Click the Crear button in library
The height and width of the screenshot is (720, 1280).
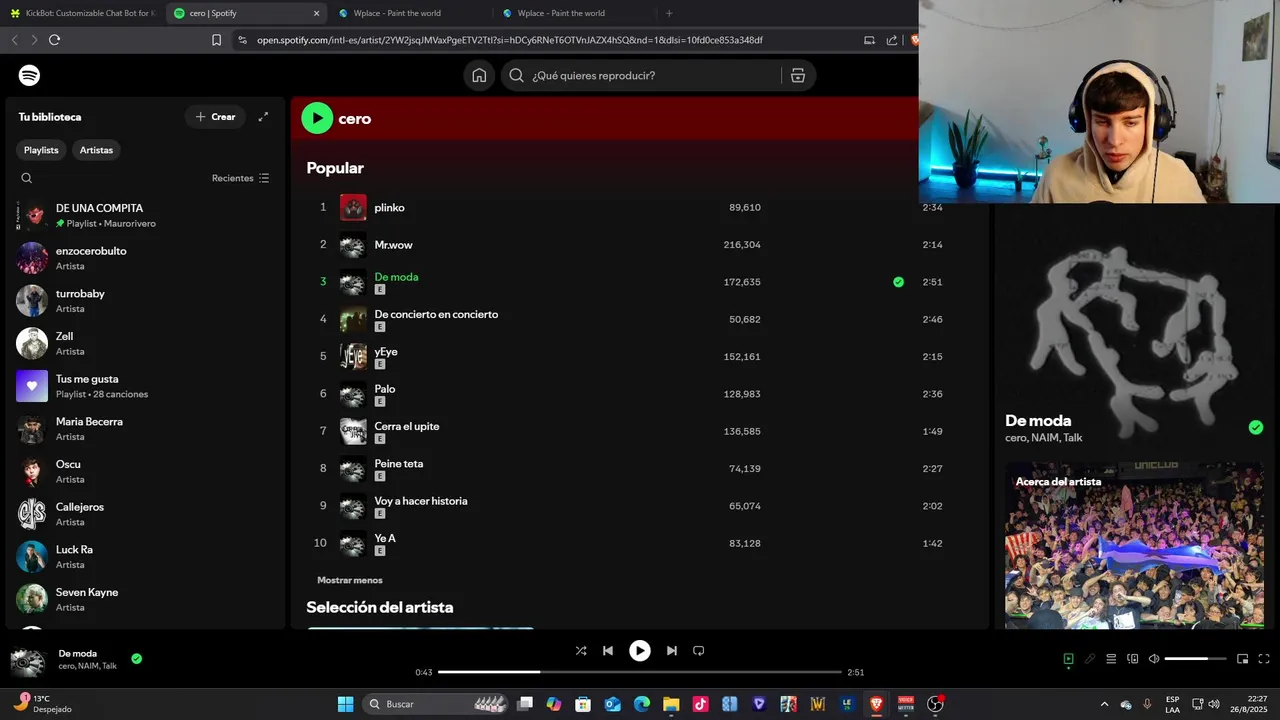tap(215, 117)
